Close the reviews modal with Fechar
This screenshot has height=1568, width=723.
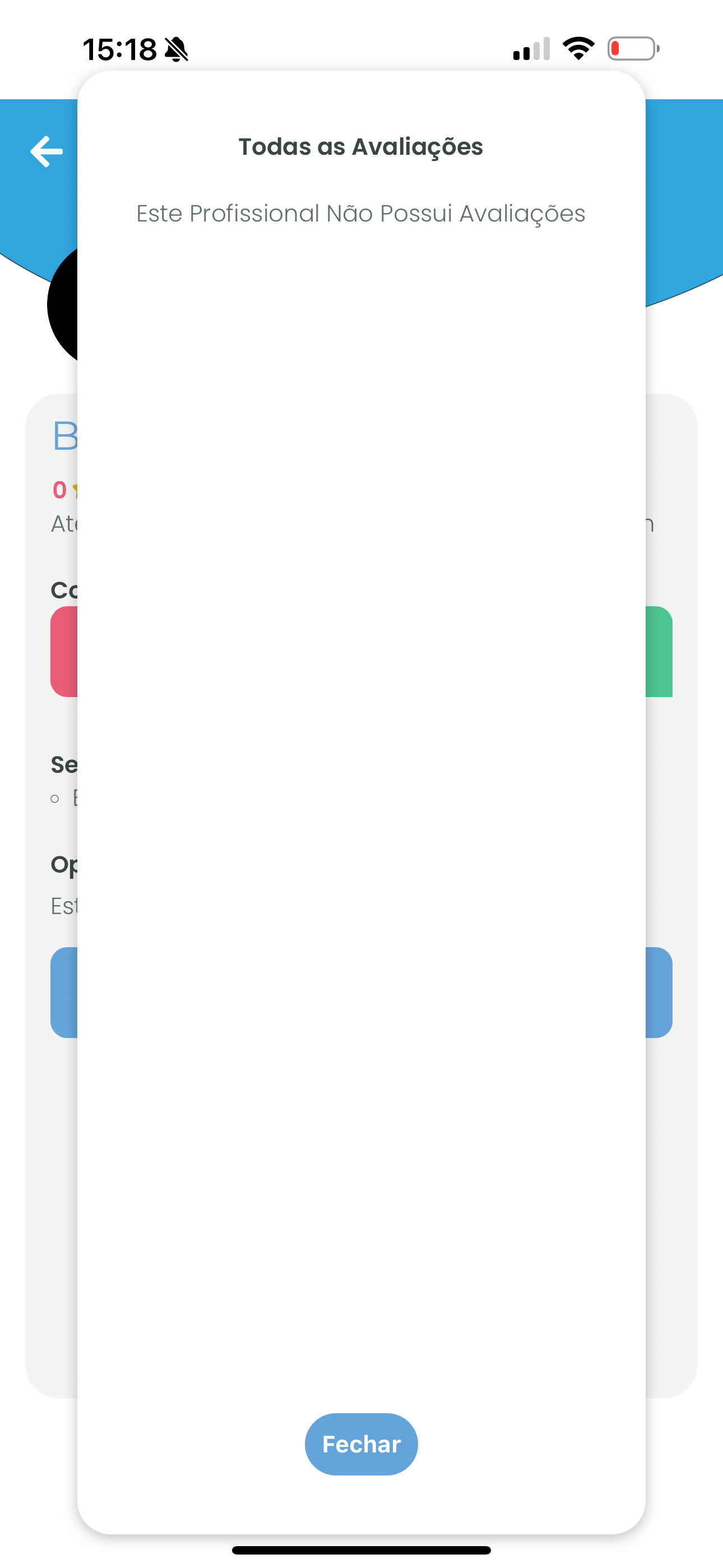[x=361, y=1444]
